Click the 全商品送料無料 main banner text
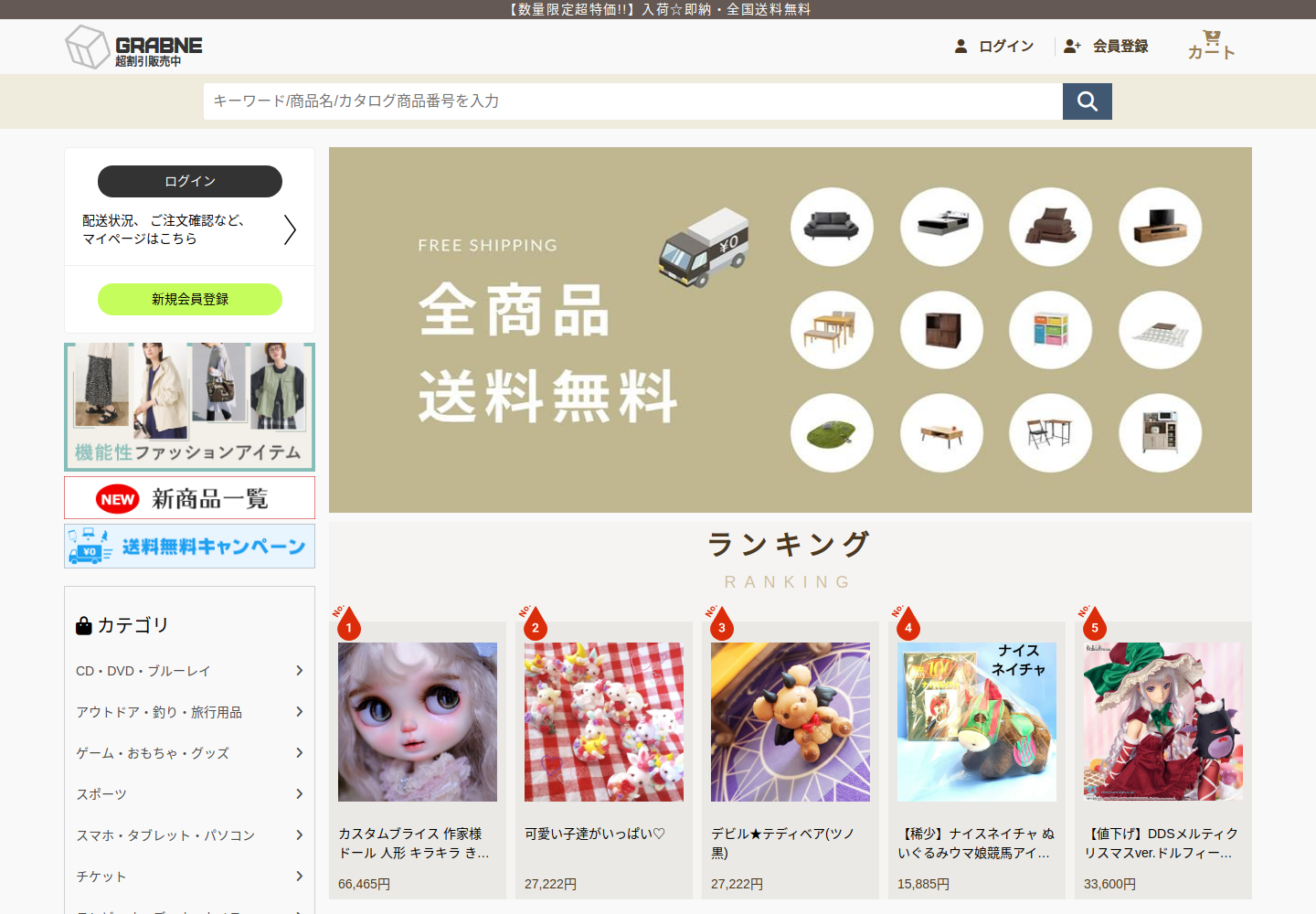1316x914 pixels. (548, 353)
